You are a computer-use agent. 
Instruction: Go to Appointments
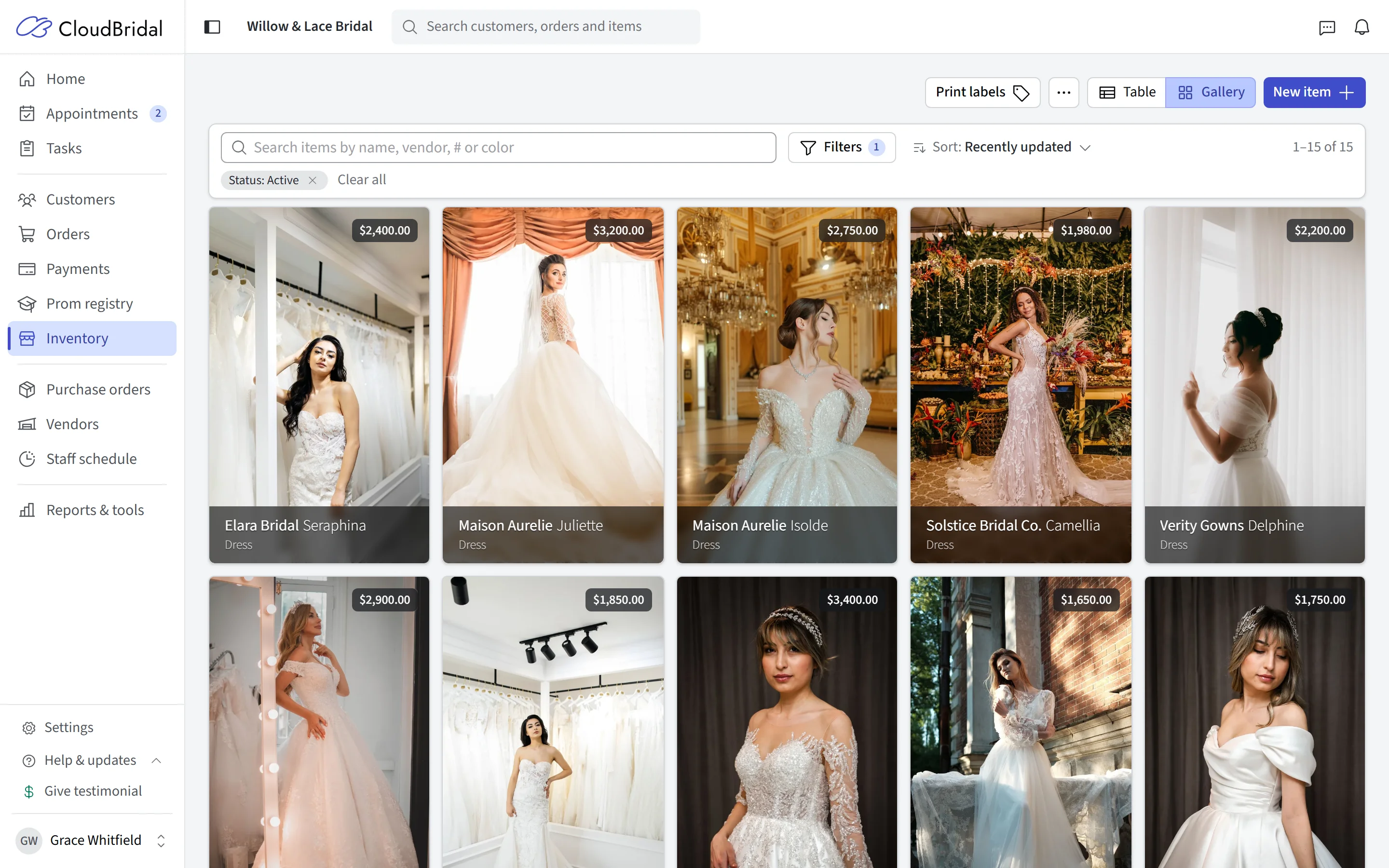point(92,114)
